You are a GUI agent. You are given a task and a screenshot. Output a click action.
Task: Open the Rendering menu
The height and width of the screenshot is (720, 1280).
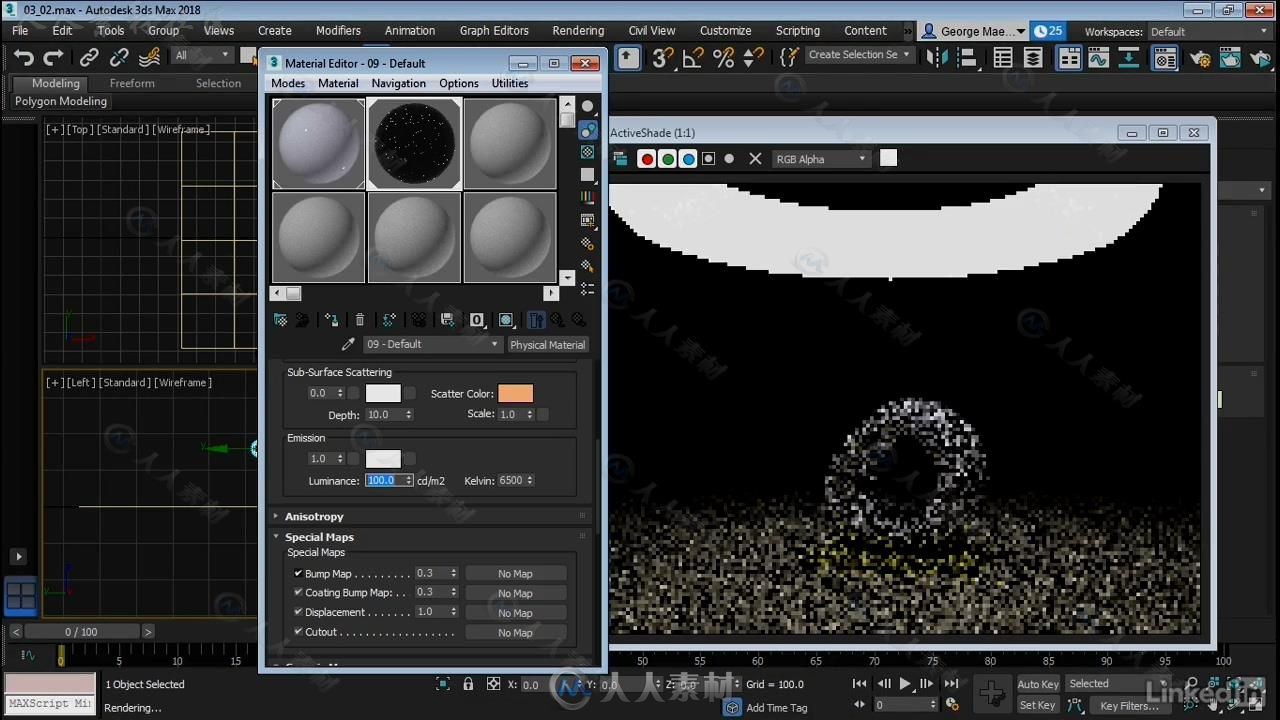click(x=578, y=31)
